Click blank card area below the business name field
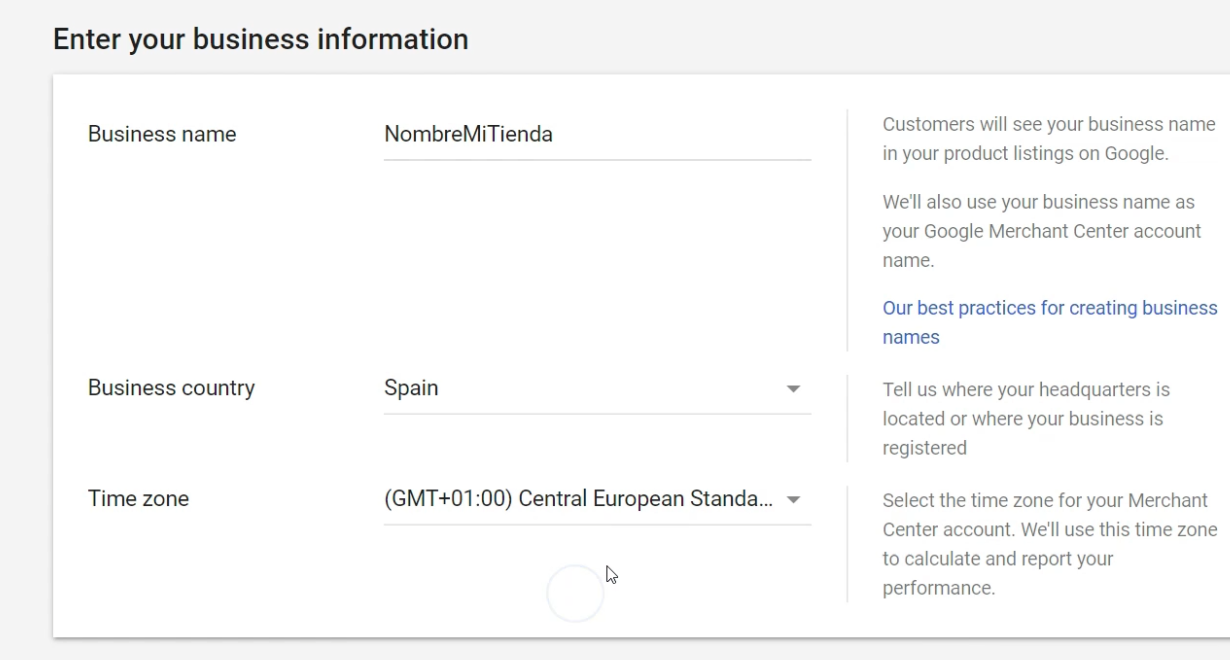Image resolution: width=1230 pixels, height=660 pixels. 597,260
